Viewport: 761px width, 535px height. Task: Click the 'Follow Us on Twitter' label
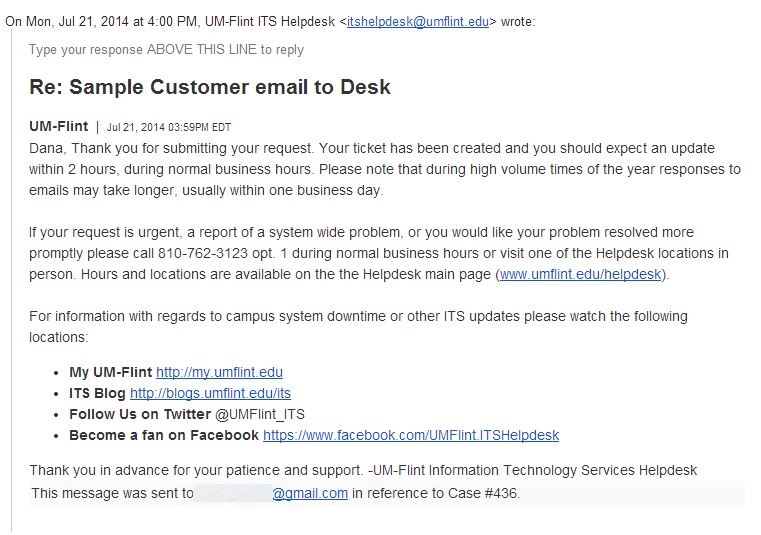[x=140, y=414]
